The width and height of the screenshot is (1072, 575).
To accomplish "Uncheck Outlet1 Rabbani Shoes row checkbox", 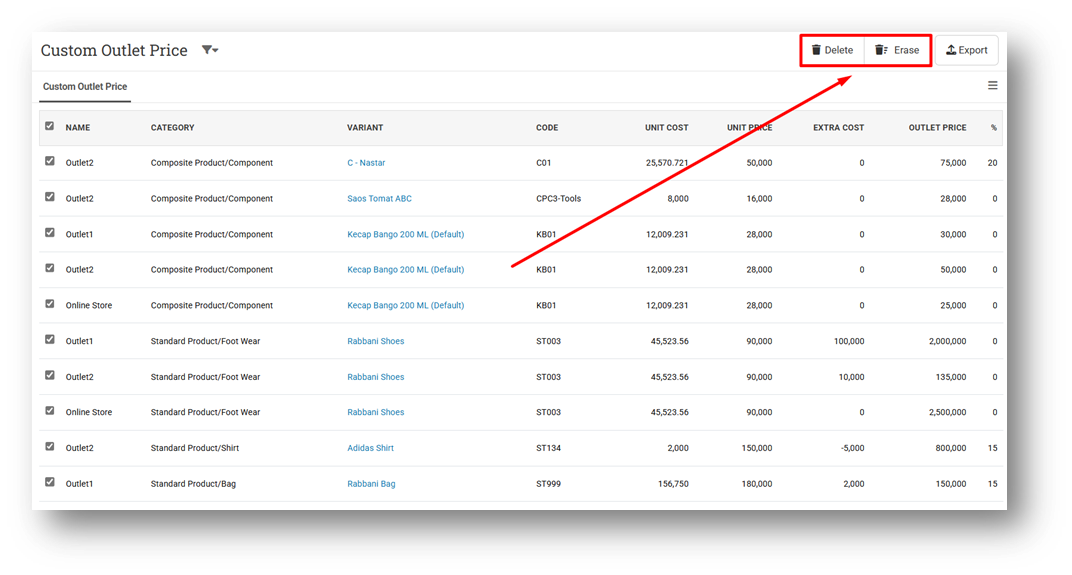I will [49, 339].
